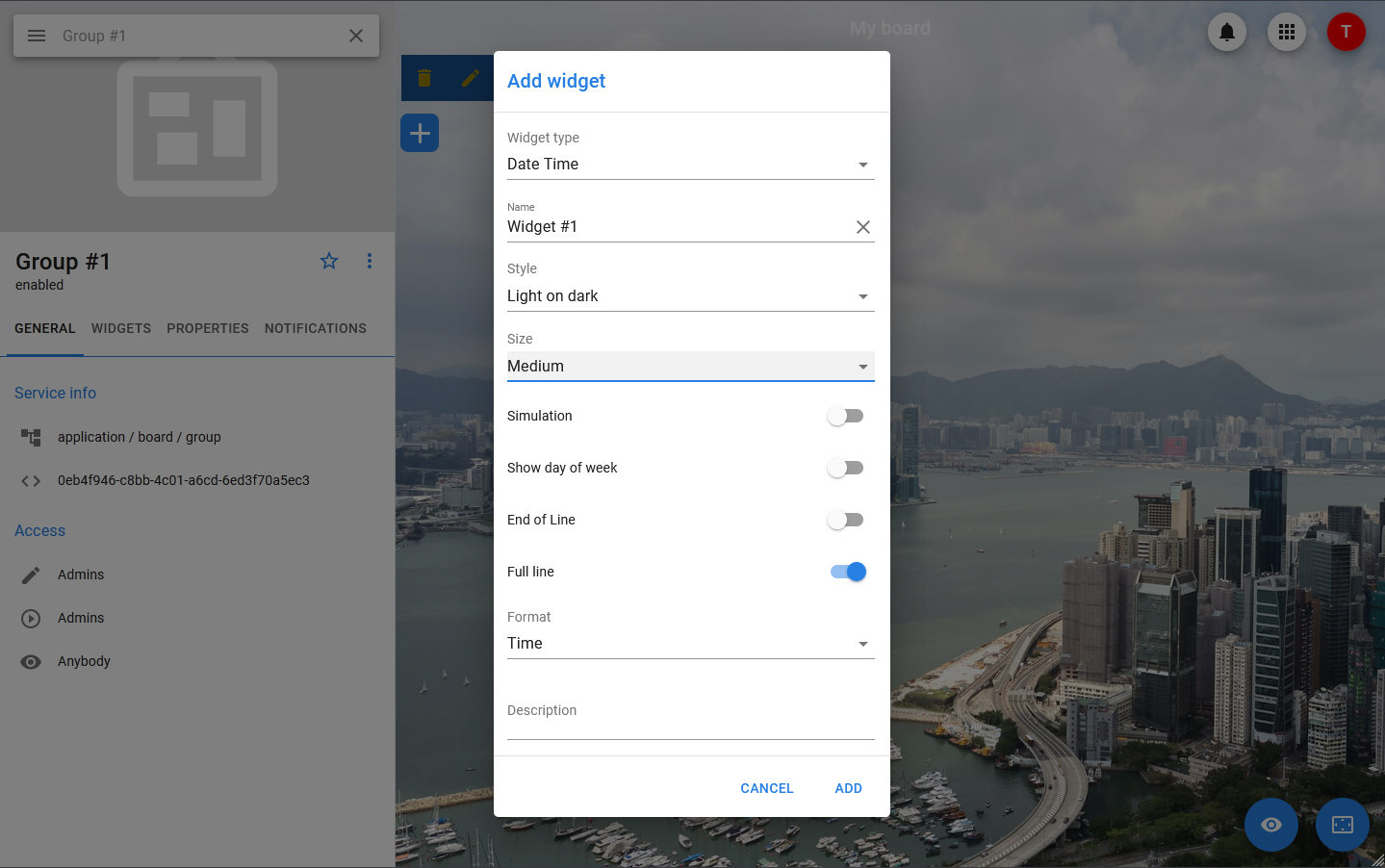Open the hamburger menu in search bar

[37, 36]
